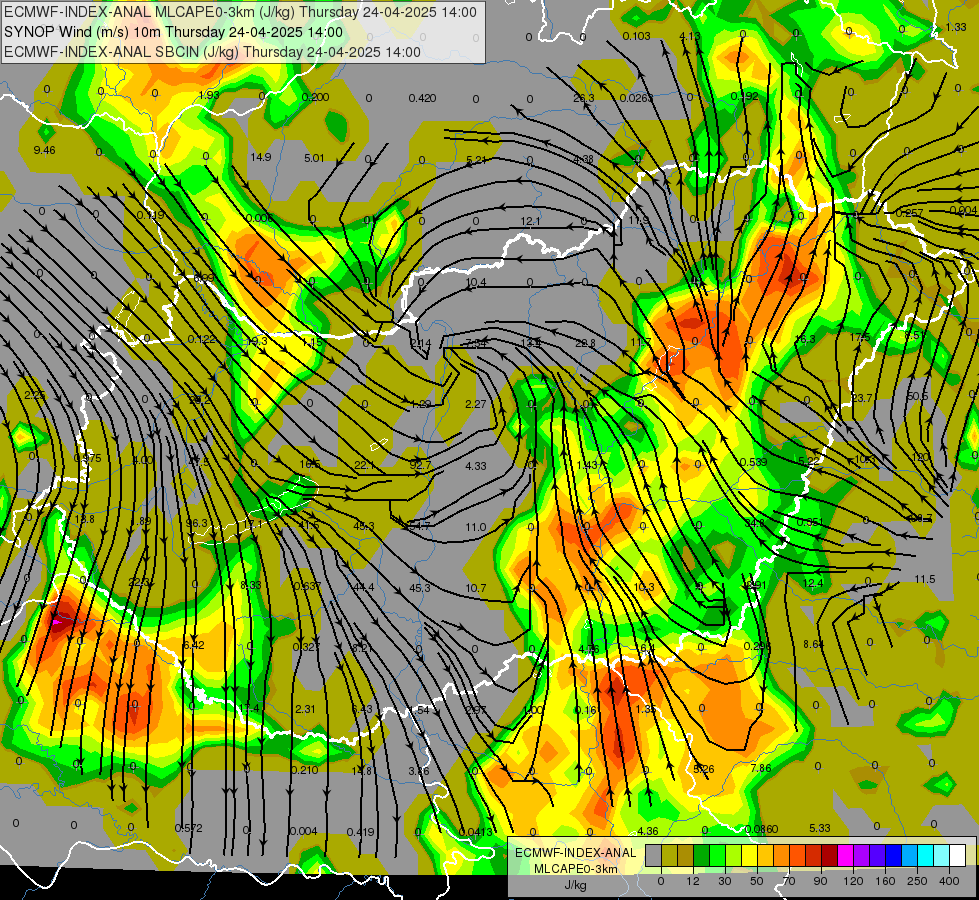Click the map value '5.33'
Screen dimensions: 979x900
point(820,828)
